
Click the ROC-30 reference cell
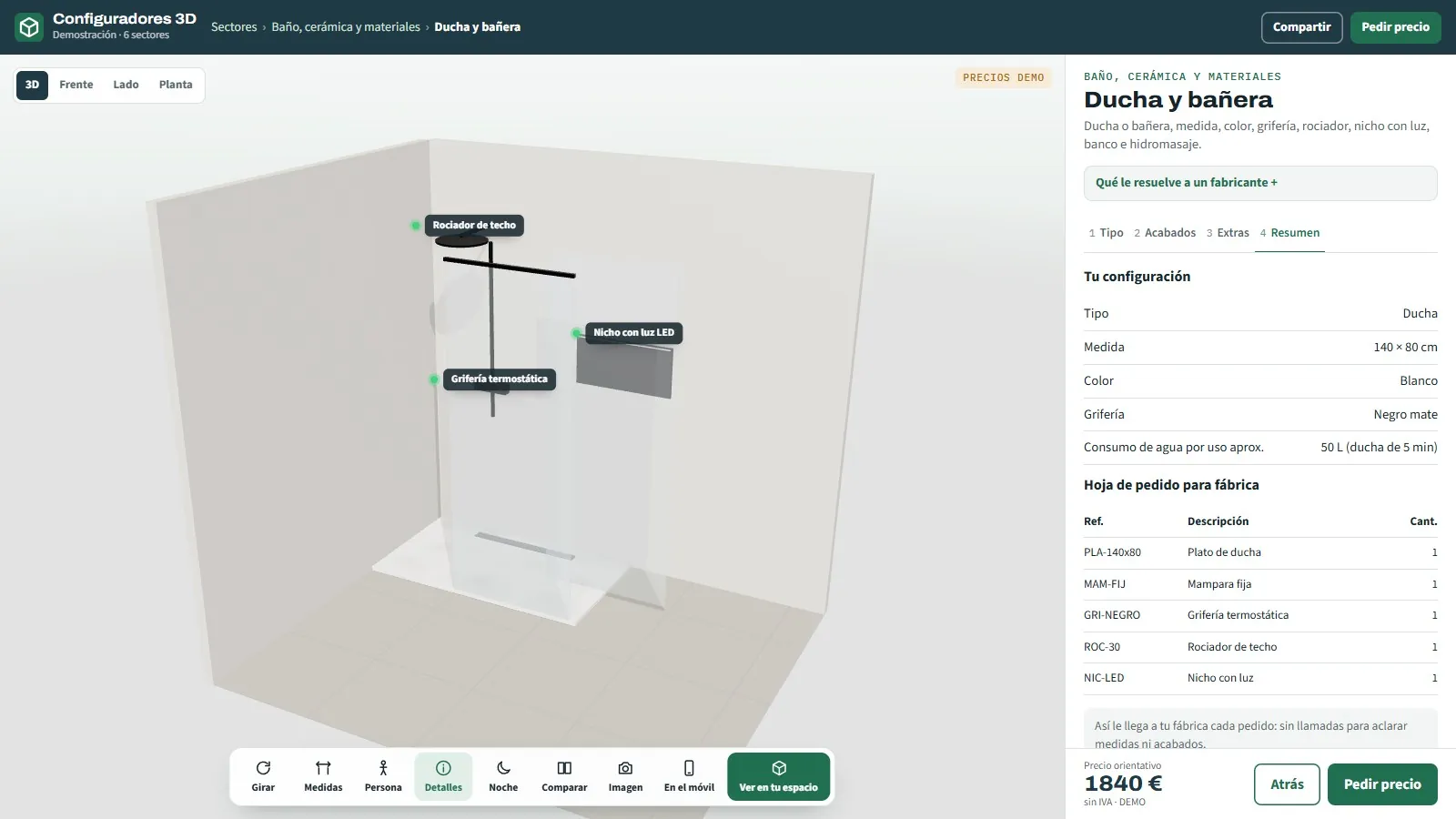click(1102, 647)
